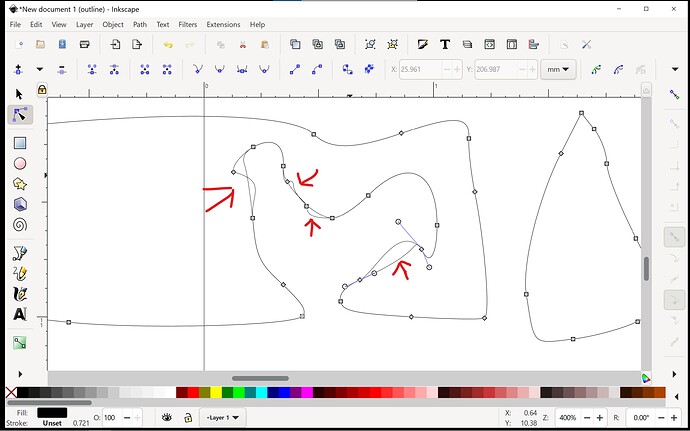Make selected segments lines
690x431 pixels.
tap(295, 69)
